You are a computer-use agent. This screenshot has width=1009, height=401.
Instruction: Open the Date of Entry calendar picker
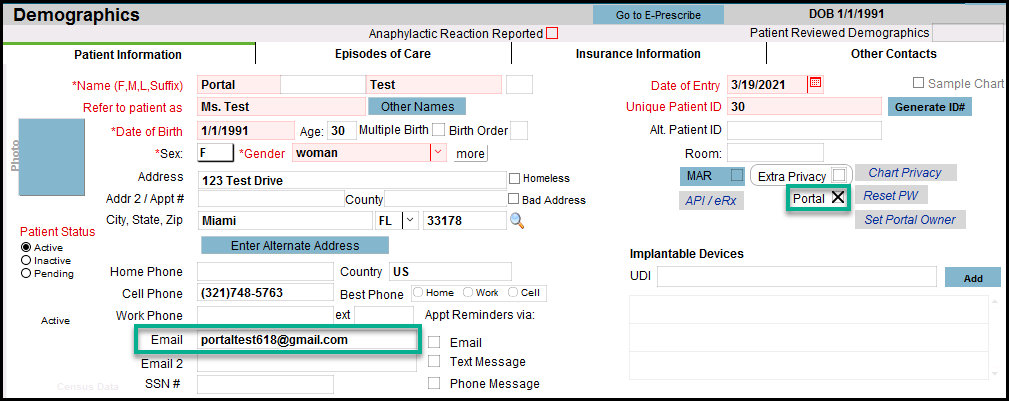tap(815, 83)
